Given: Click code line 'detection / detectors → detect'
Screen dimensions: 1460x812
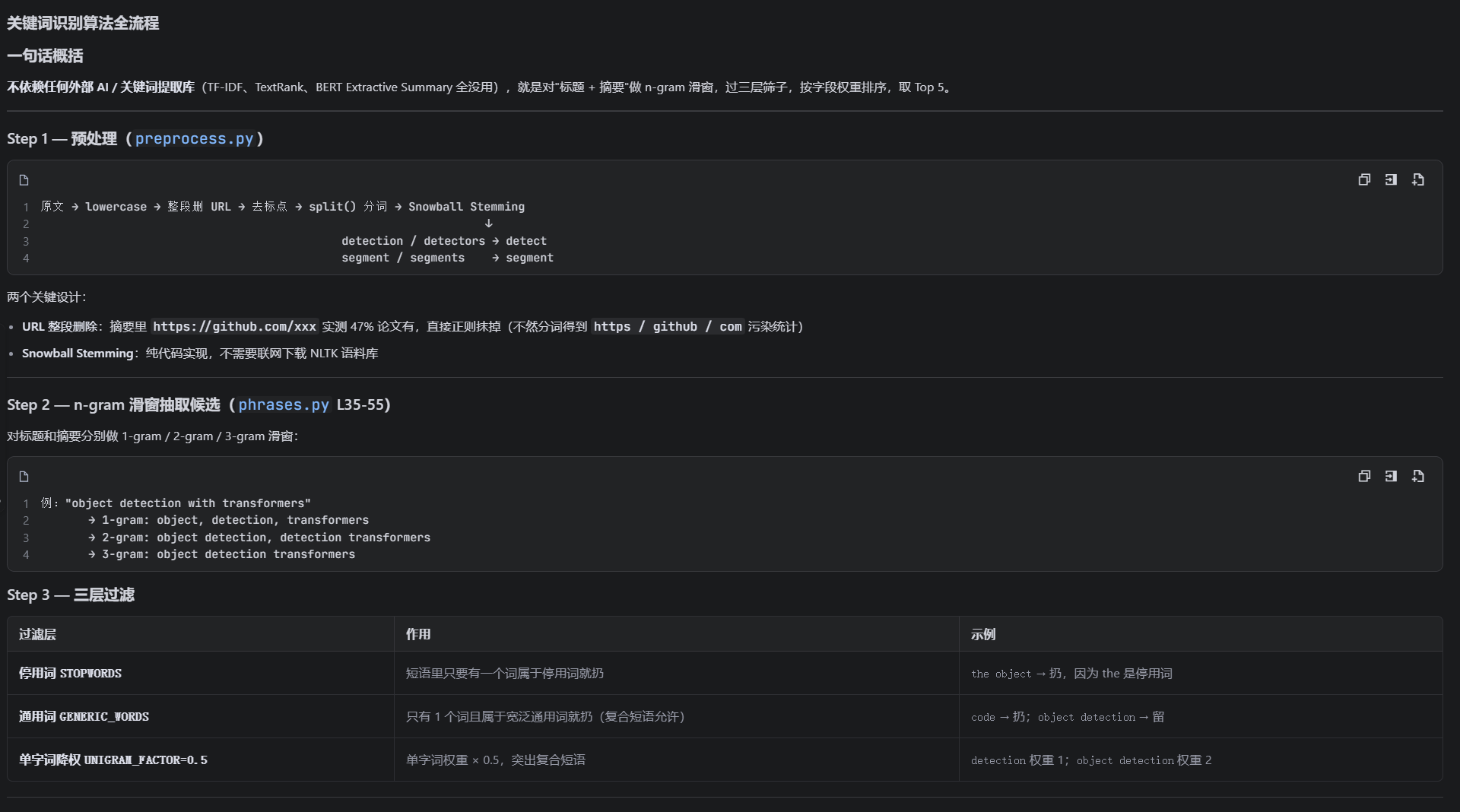Looking at the screenshot, I should [444, 241].
